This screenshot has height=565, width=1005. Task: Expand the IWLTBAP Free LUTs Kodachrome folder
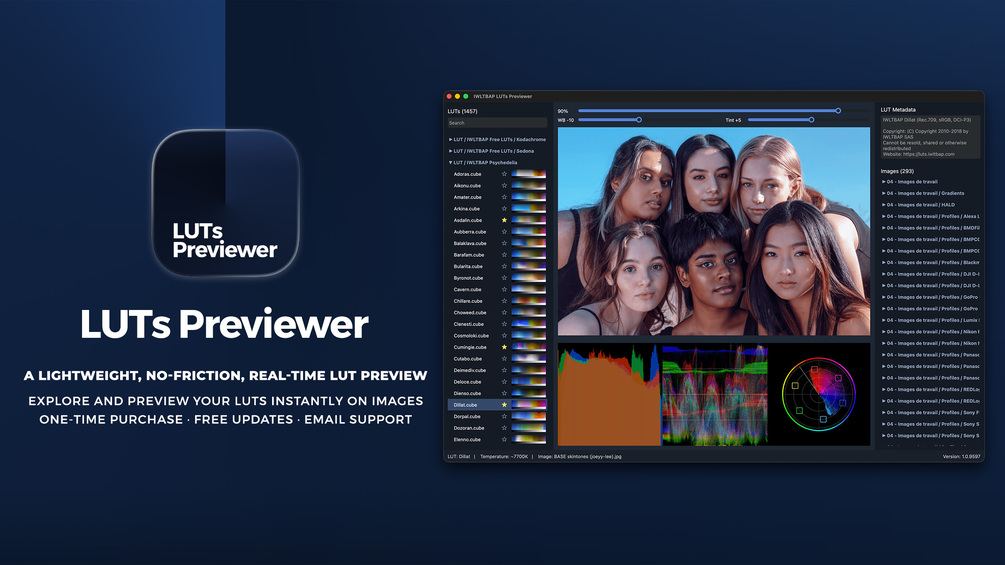pyautogui.click(x=497, y=140)
